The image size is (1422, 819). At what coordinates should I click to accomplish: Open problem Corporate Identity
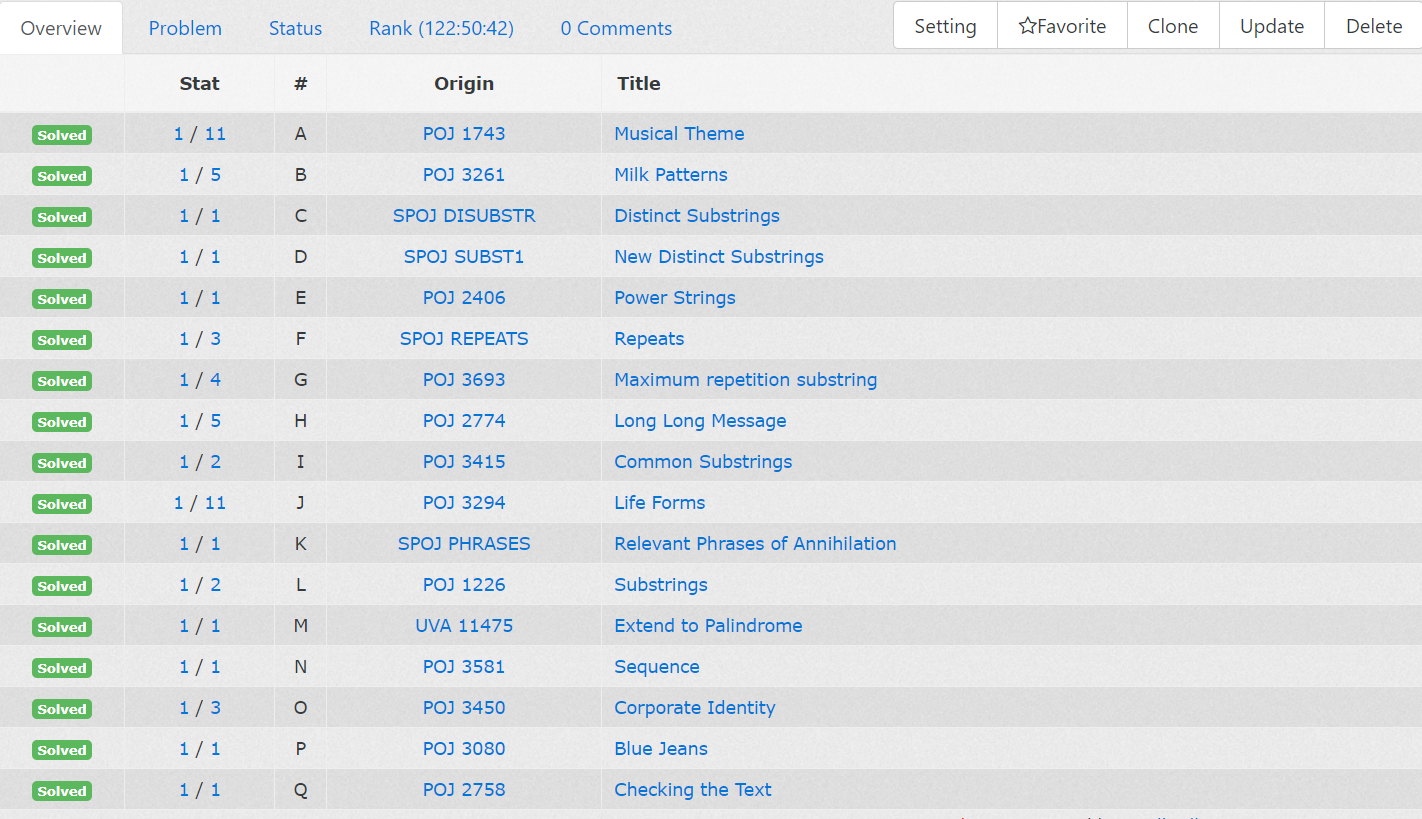point(695,707)
